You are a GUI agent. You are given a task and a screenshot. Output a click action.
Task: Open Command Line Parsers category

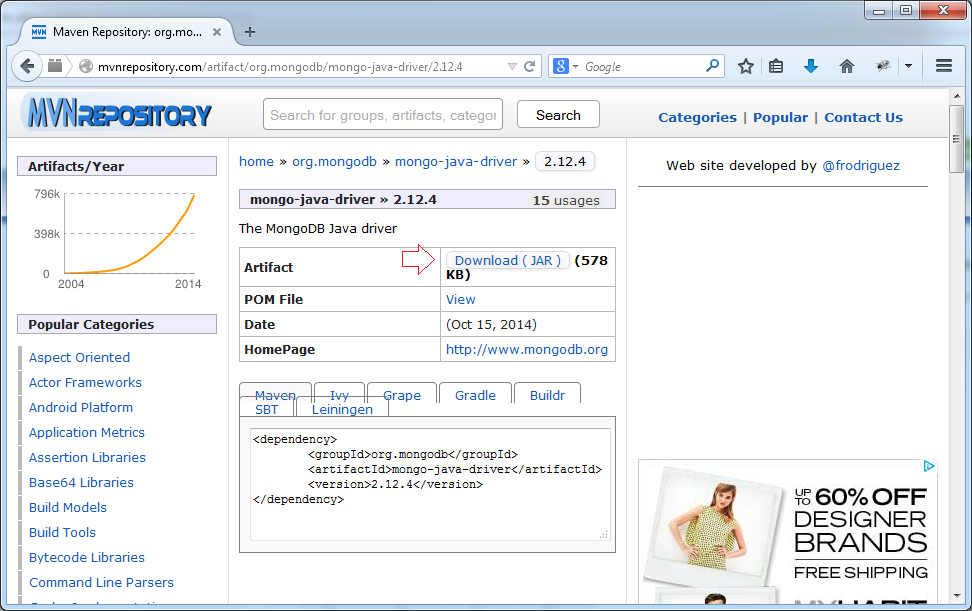101,582
